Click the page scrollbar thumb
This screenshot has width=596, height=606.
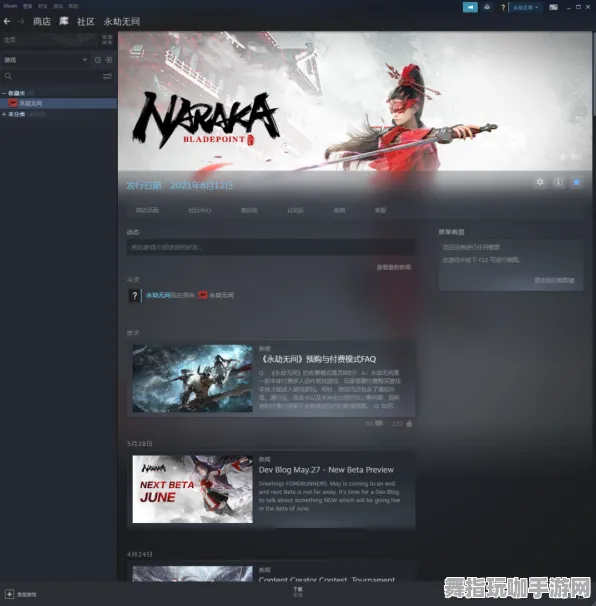(594, 73)
